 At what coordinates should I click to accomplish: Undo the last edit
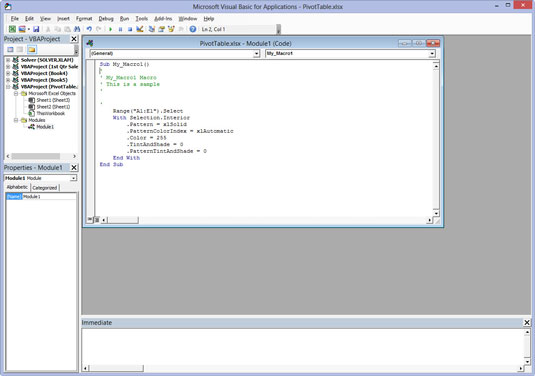pos(89,29)
